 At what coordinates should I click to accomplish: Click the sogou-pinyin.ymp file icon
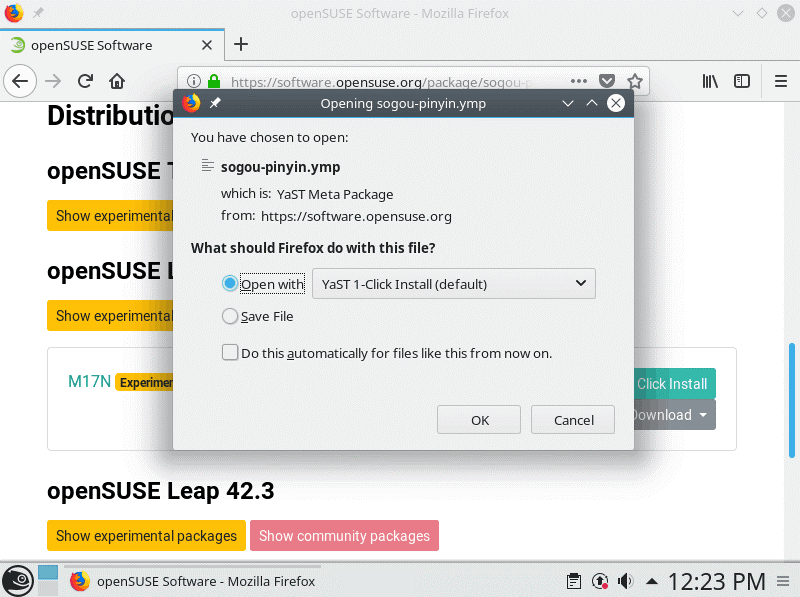coord(207,165)
